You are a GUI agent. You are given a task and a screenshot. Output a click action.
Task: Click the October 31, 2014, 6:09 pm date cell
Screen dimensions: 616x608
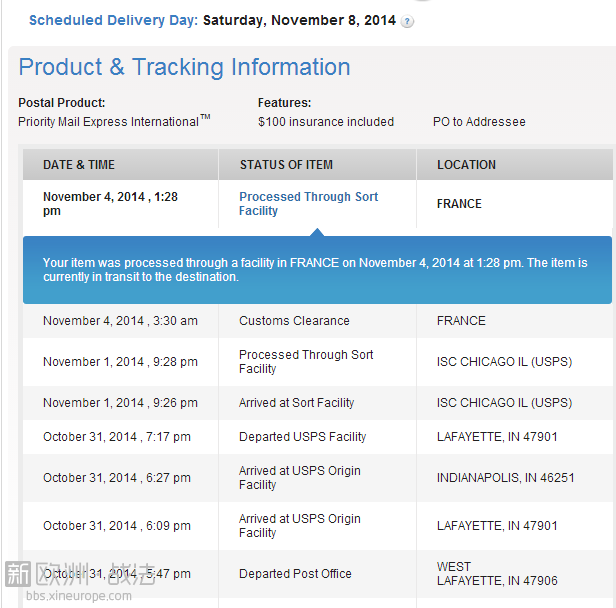click(x=116, y=526)
